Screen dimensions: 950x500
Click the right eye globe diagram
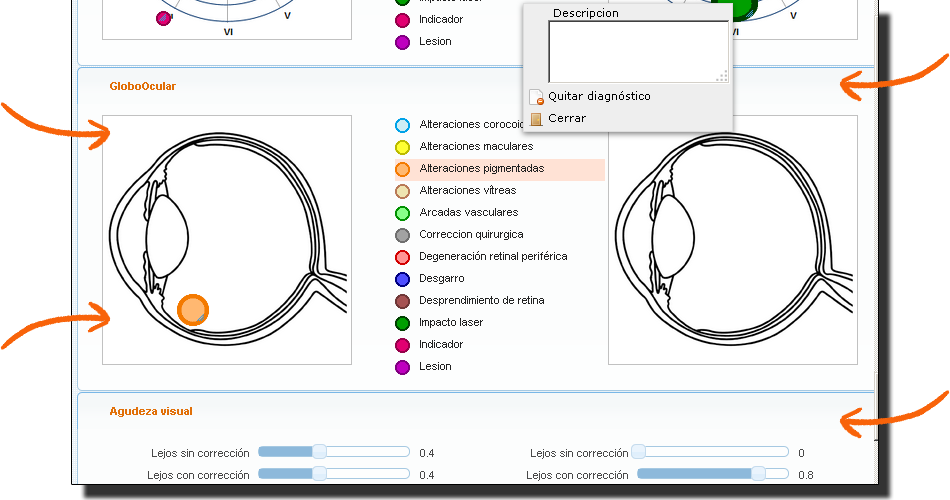pyautogui.click(x=732, y=240)
